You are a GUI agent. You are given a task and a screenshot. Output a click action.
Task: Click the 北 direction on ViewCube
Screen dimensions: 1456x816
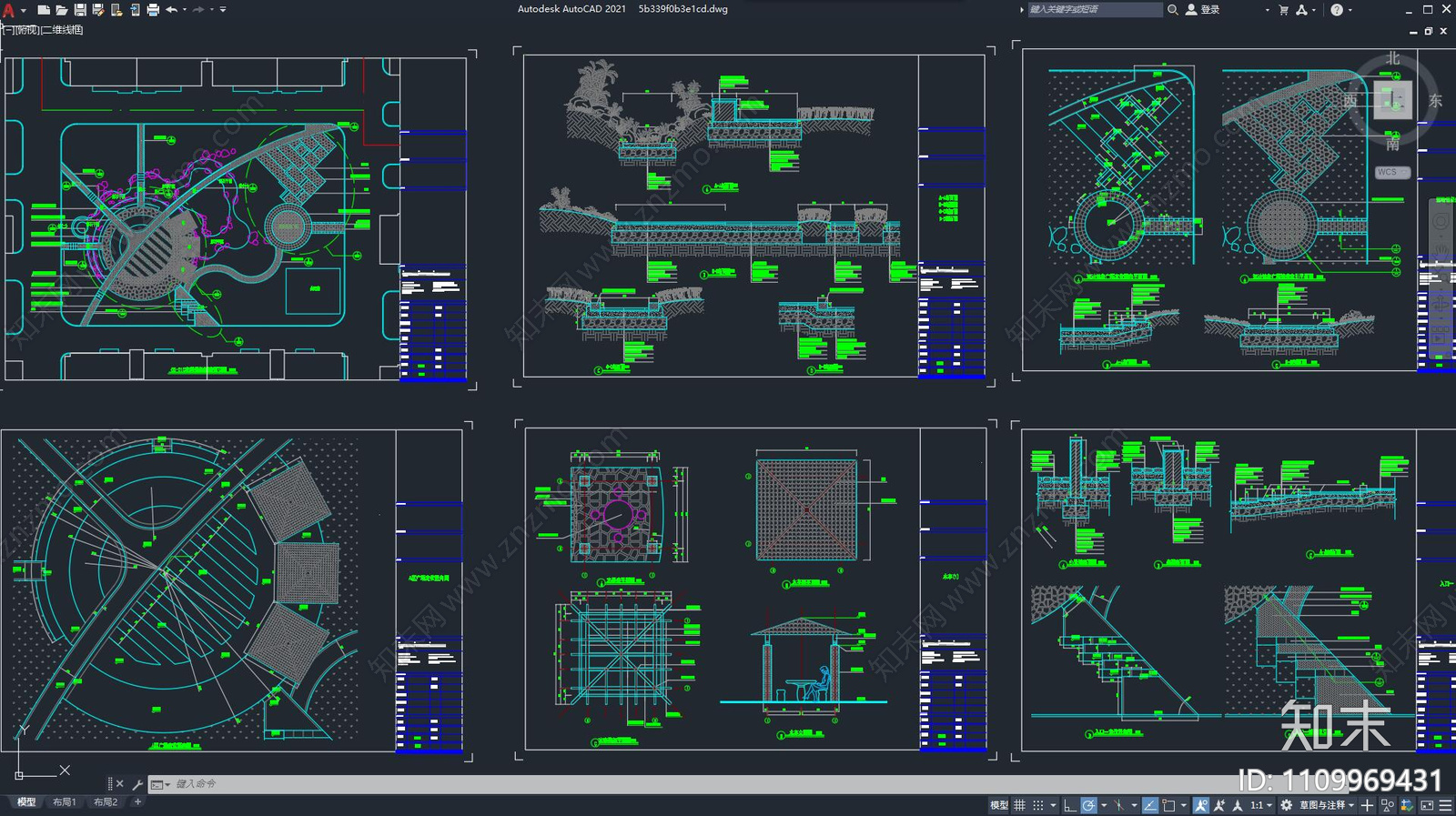pyautogui.click(x=1393, y=58)
